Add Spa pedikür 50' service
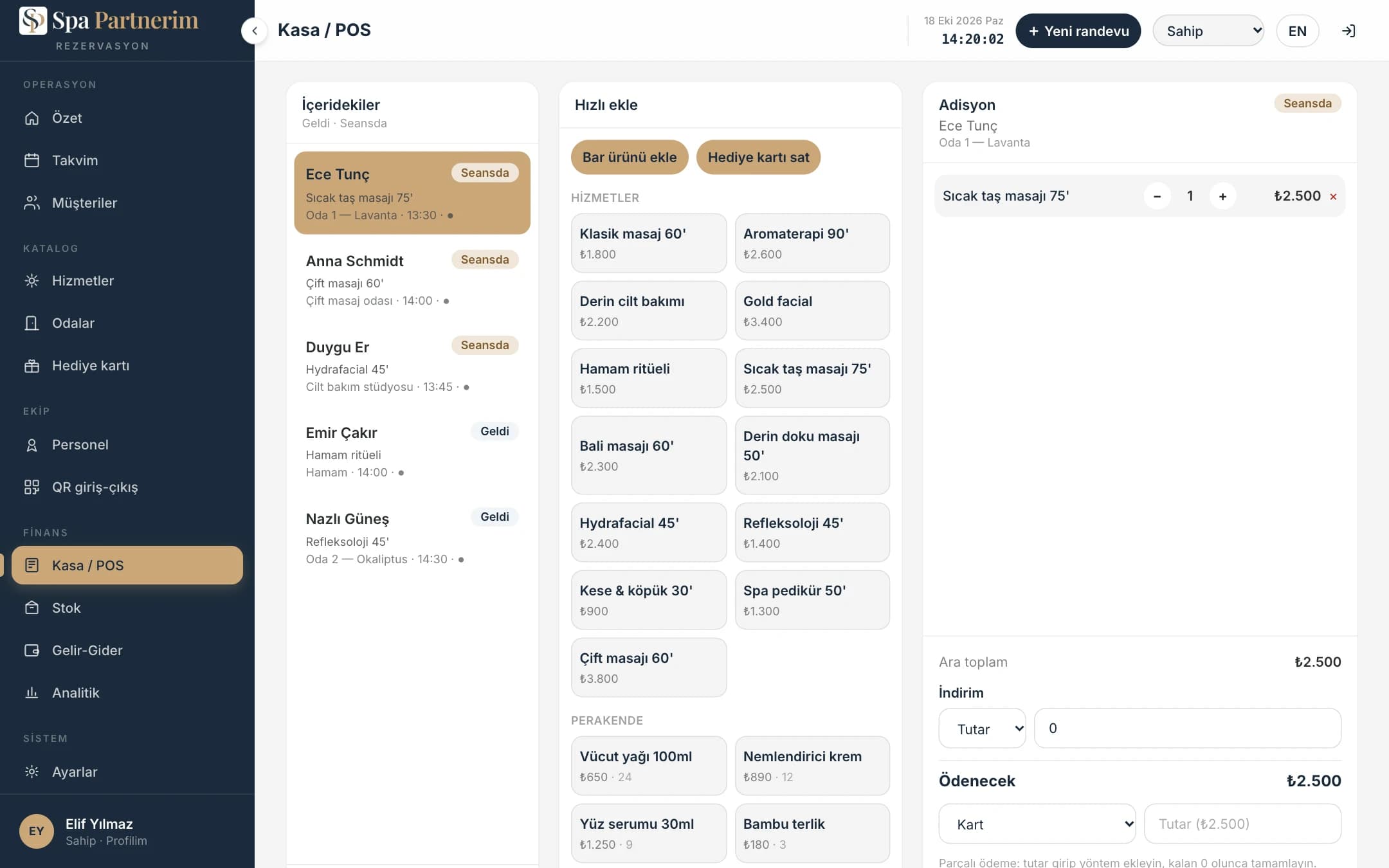This screenshot has height=868, width=1389. 812,600
